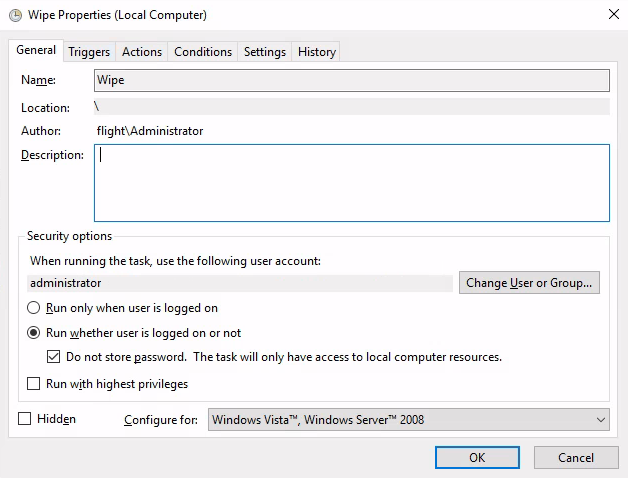View the History tab
Image resolution: width=628 pixels, height=478 pixels.
[316, 52]
